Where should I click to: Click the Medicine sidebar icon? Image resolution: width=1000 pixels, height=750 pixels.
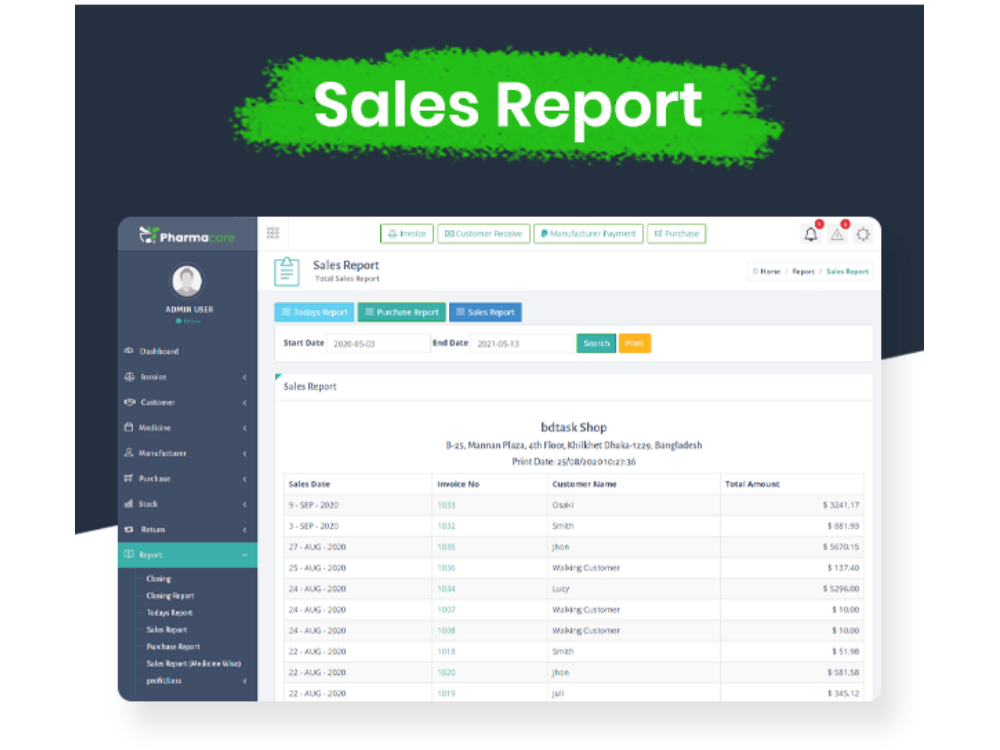click(129, 427)
